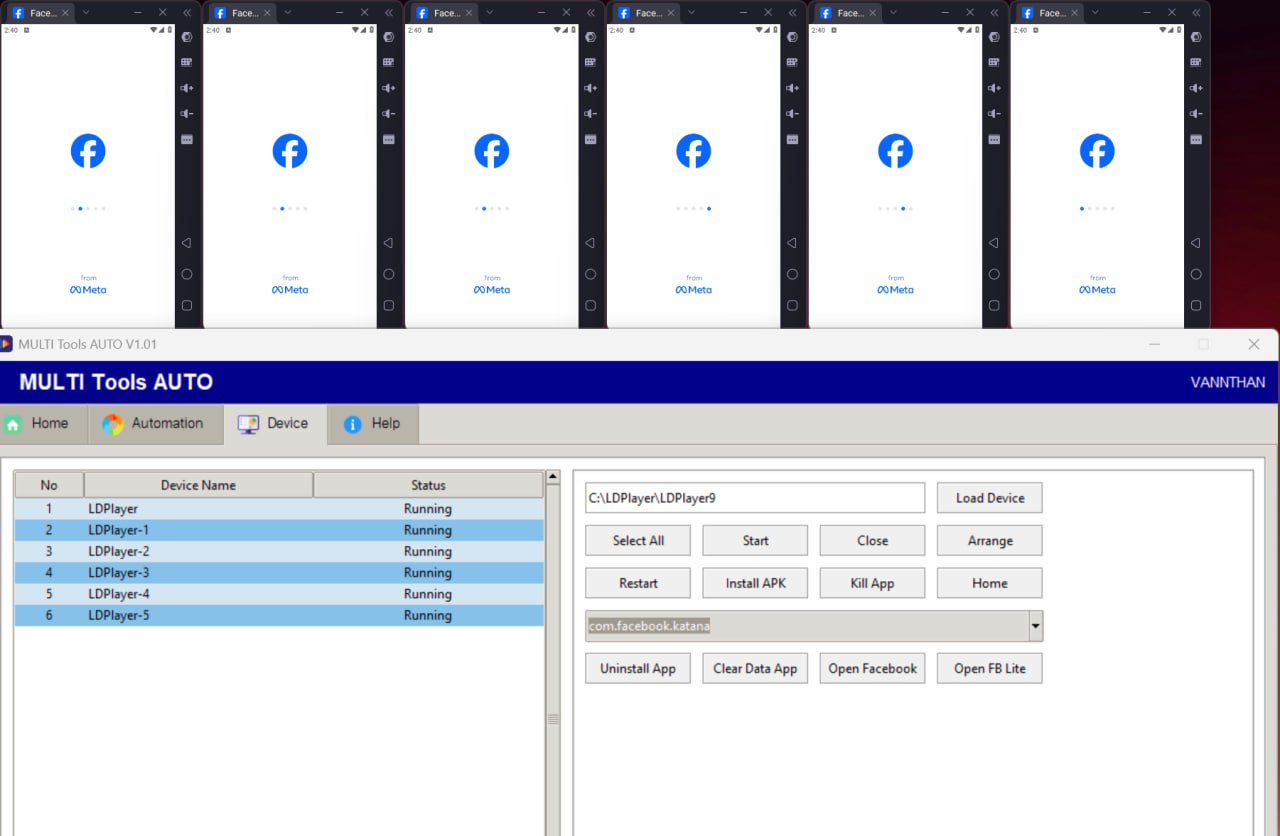This screenshot has height=836, width=1280.
Task: Switch to the Automation tab
Action: (154, 424)
